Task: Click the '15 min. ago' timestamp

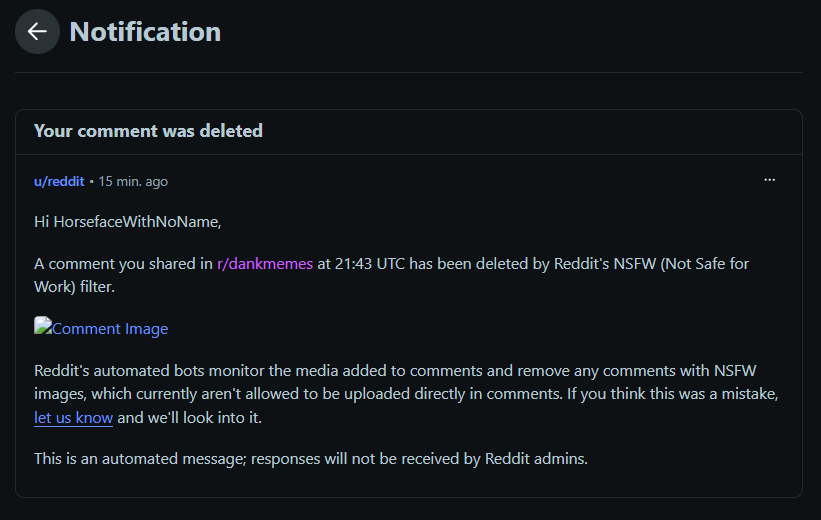Action: [133, 182]
